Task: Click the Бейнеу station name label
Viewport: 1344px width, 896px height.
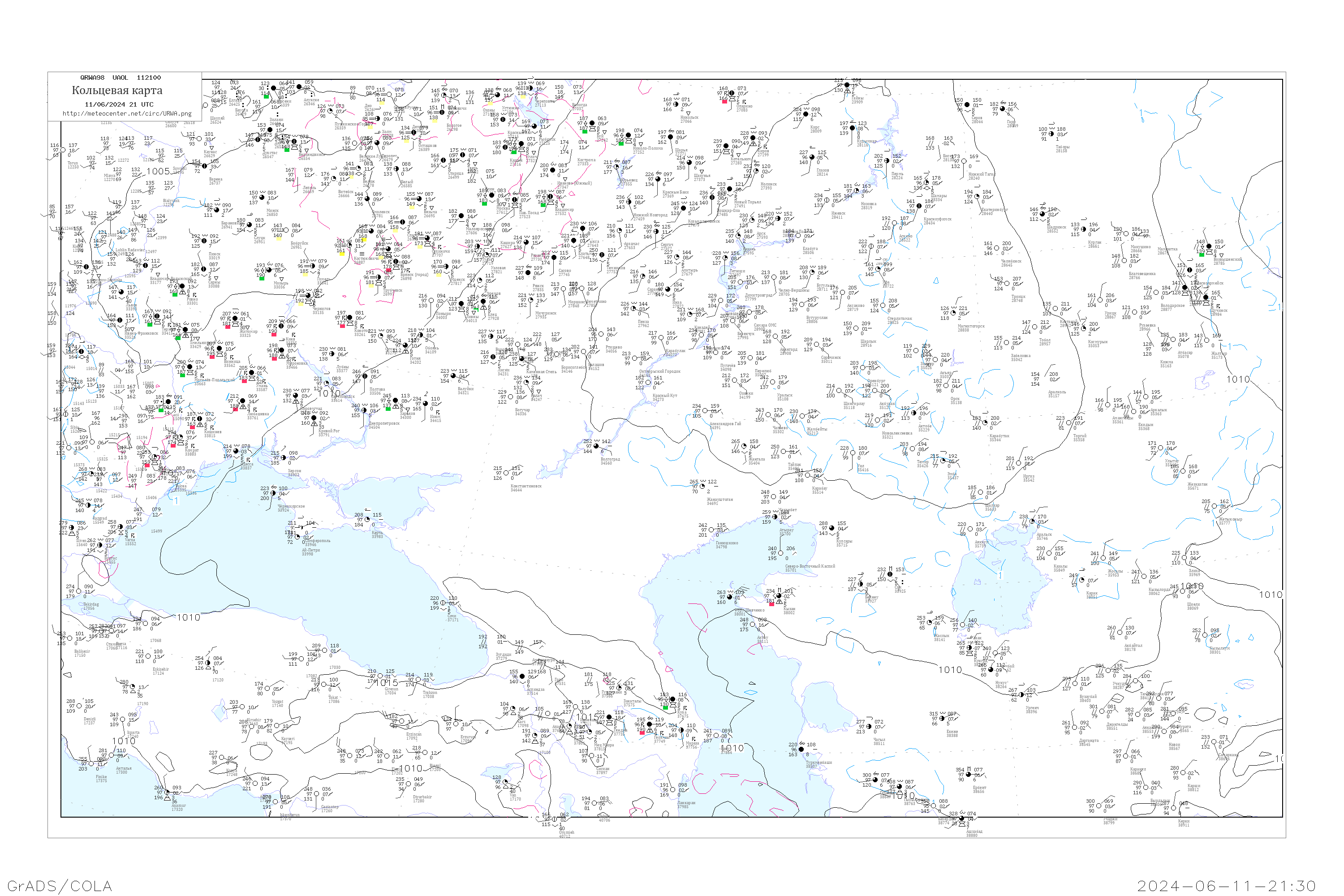Action: pos(871,598)
